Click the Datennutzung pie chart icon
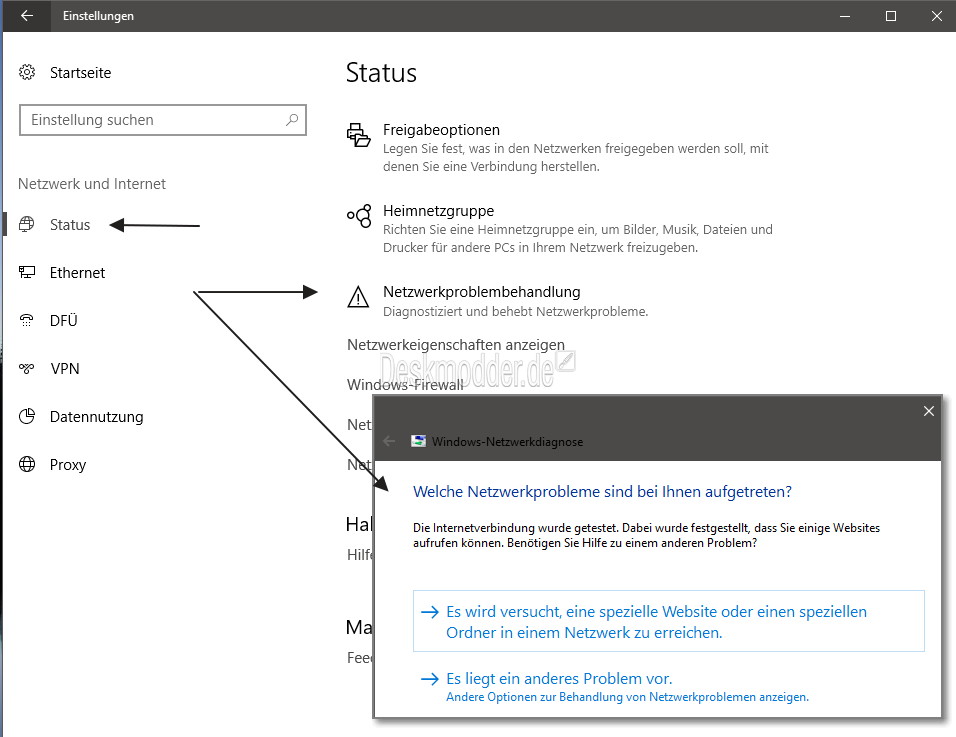The width and height of the screenshot is (956, 737). click(27, 416)
